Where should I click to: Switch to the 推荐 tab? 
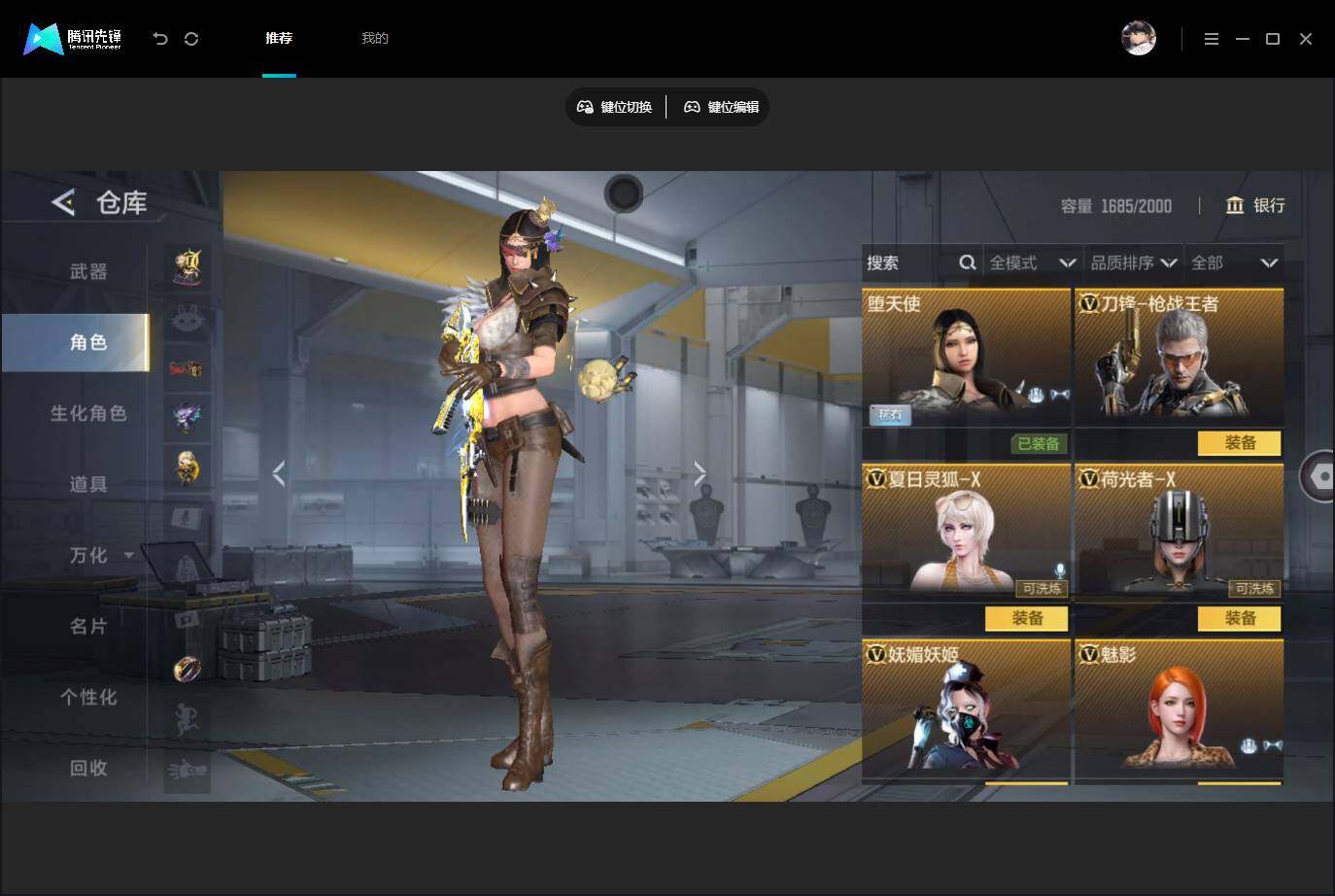[x=279, y=38]
